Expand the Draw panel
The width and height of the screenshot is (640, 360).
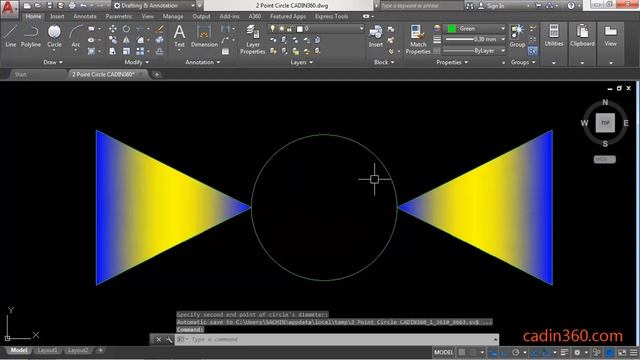click(53, 62)
